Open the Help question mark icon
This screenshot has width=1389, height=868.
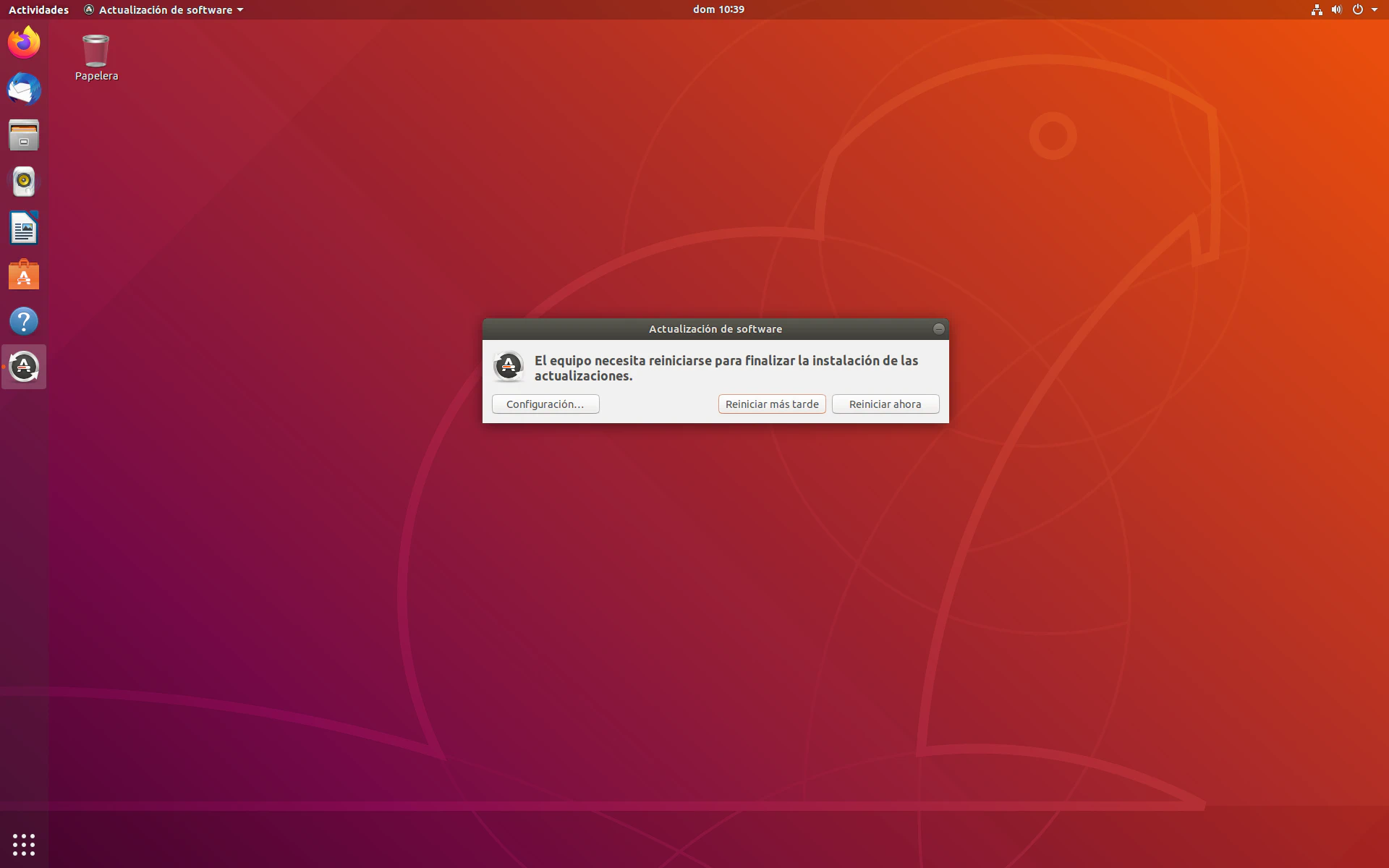24,321
